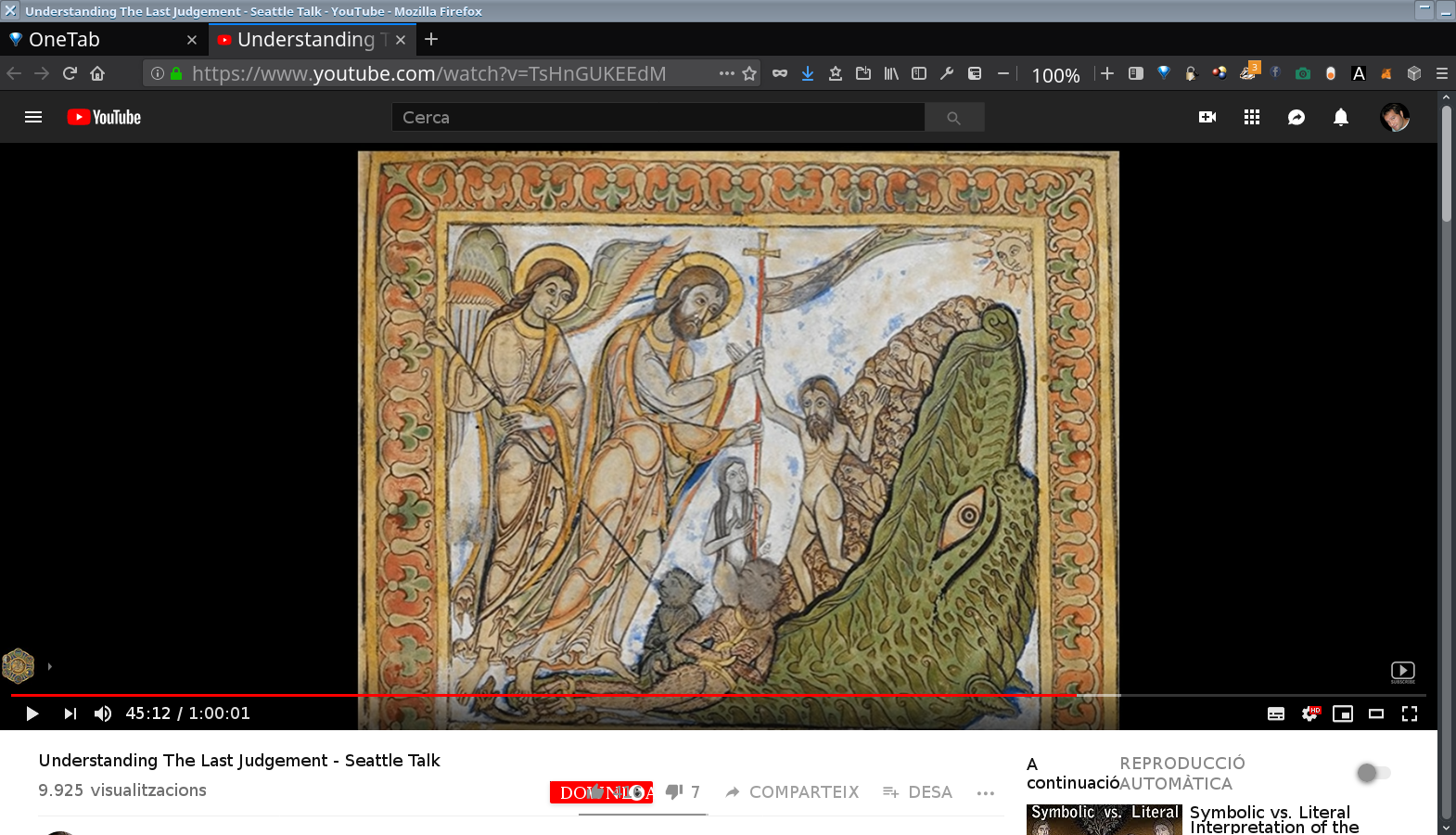Viewport: 1456px width, 835px height.
Task: Open the Facebook container extension icon
Action: pos(1275,72)
